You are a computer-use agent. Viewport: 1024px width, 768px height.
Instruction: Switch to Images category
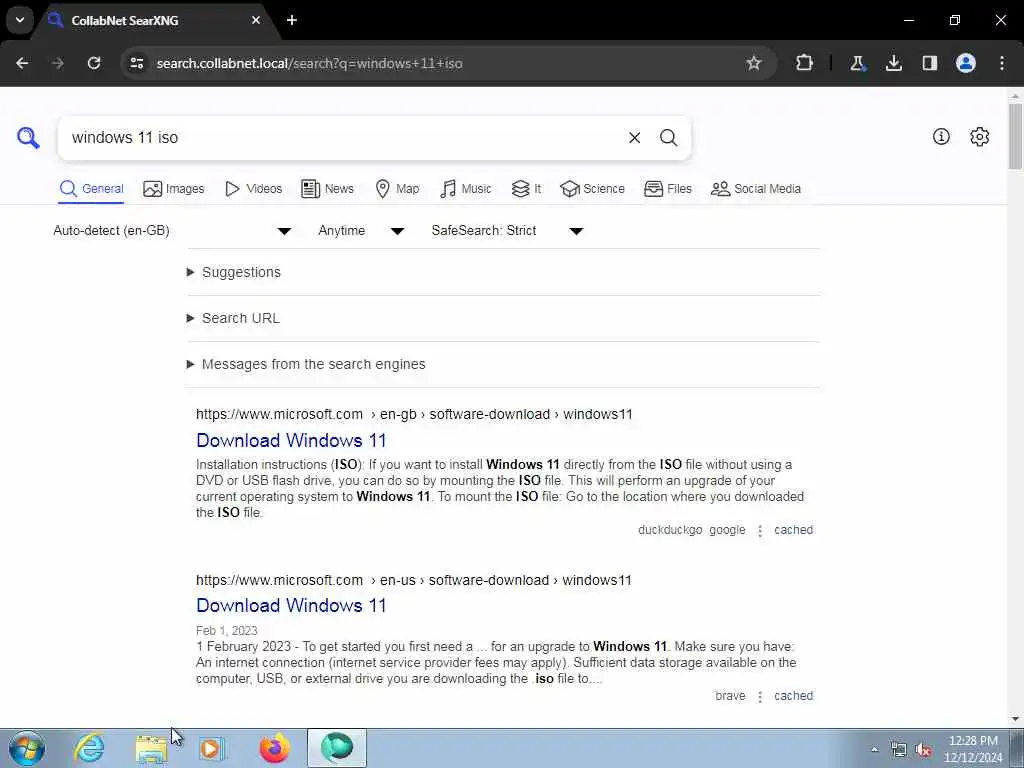point(174,189)
